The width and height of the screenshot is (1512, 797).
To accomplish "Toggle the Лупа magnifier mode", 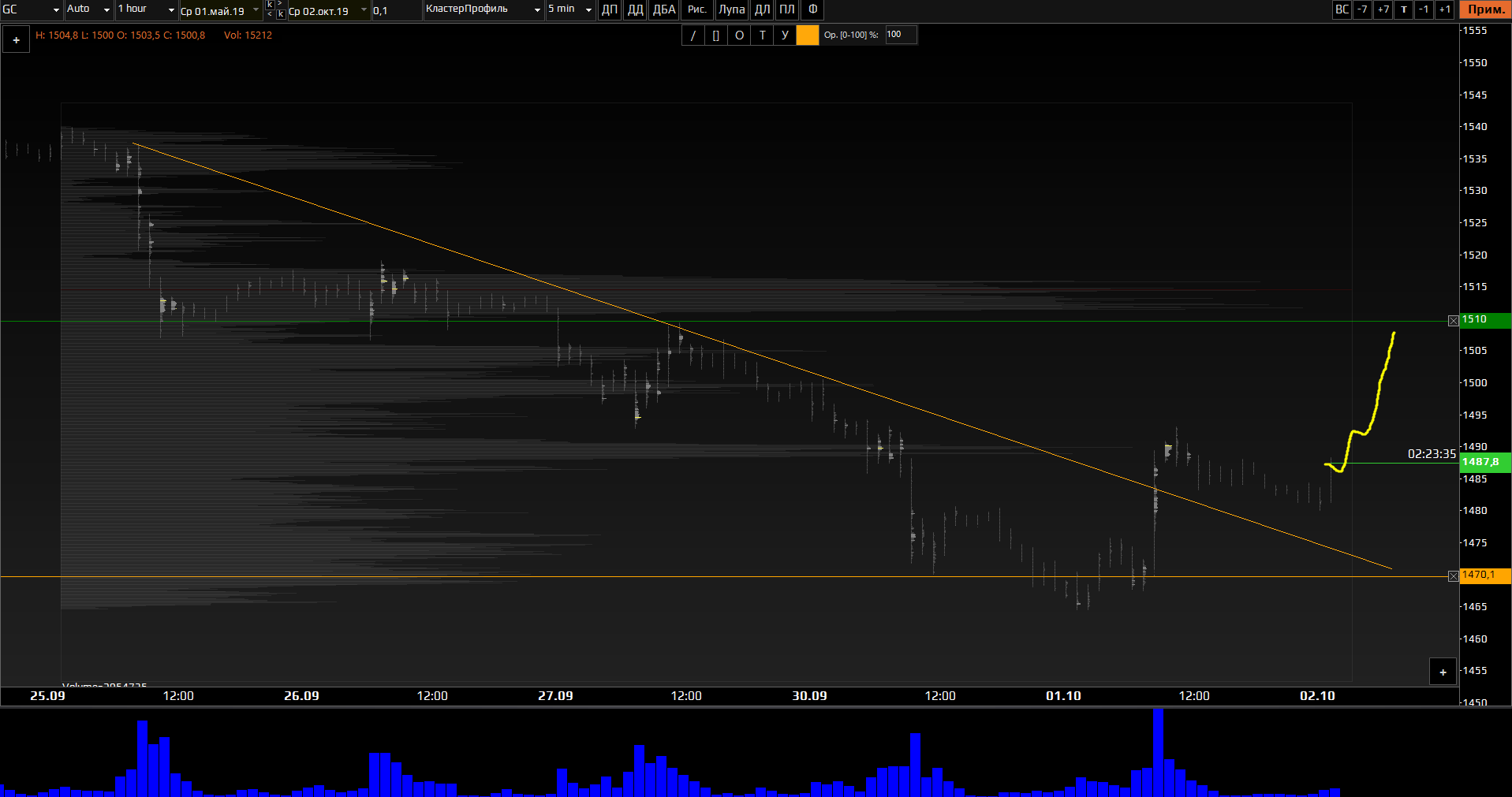I will click(731, 9).
